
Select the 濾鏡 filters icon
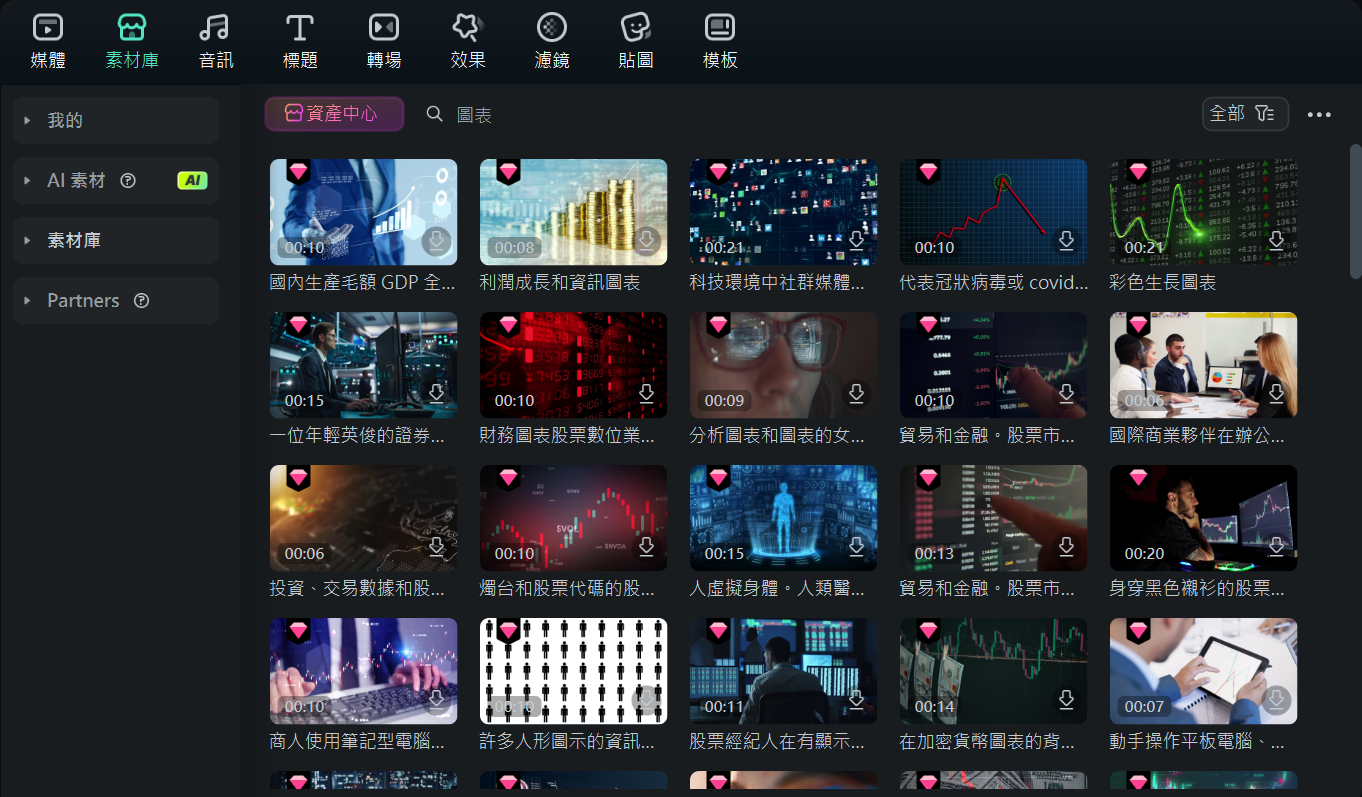[552, 41]
